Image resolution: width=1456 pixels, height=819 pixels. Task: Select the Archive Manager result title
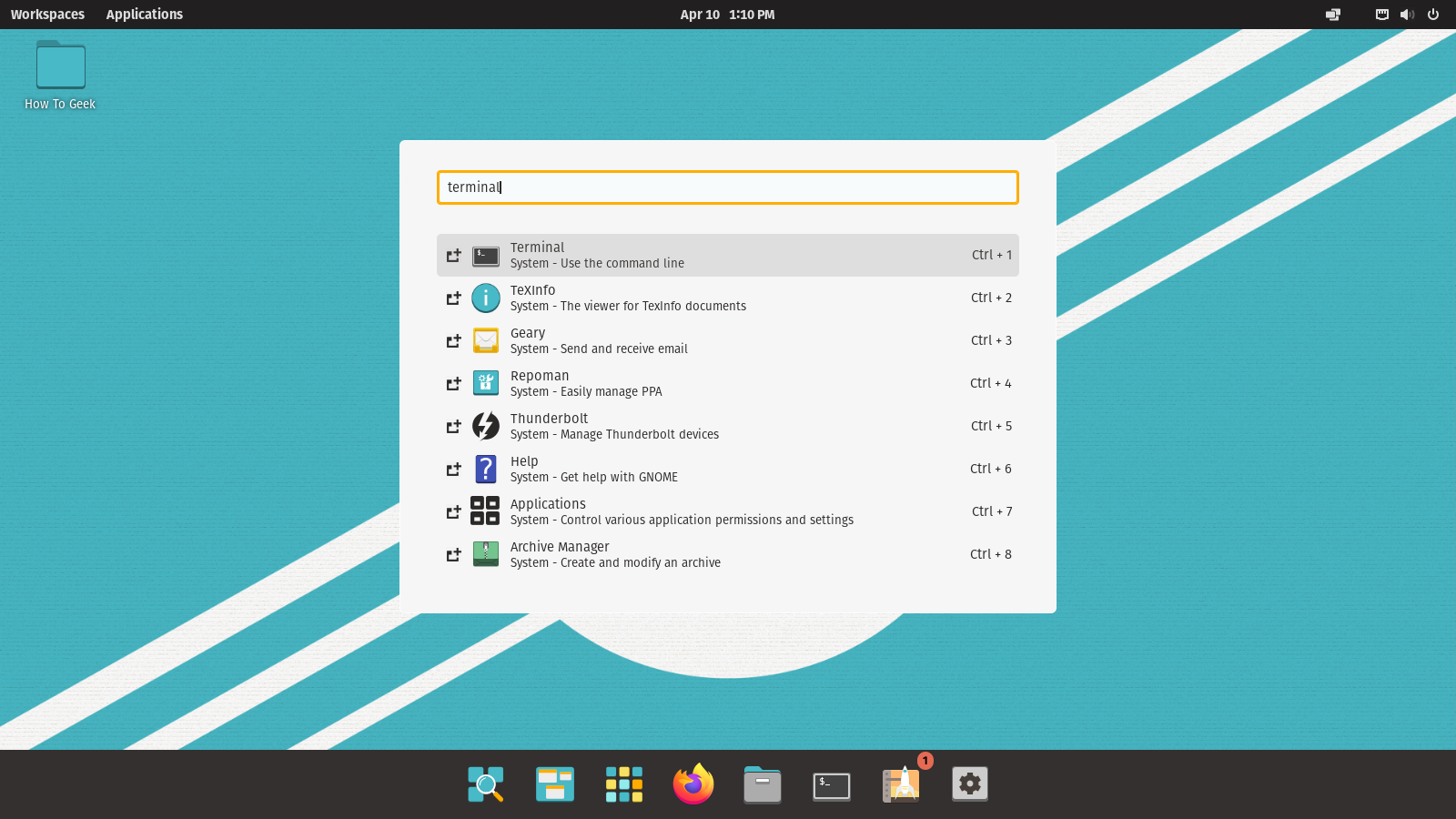point(560,547)
